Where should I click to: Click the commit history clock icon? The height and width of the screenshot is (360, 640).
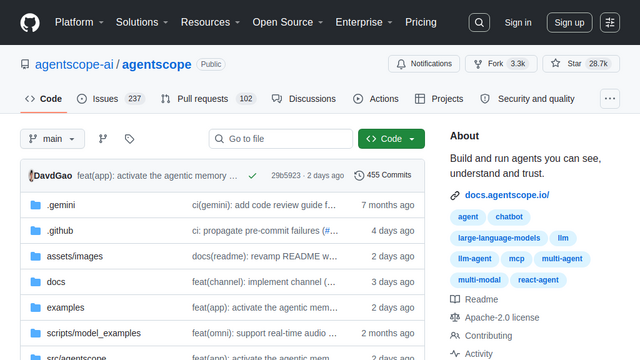click(359, 176)
